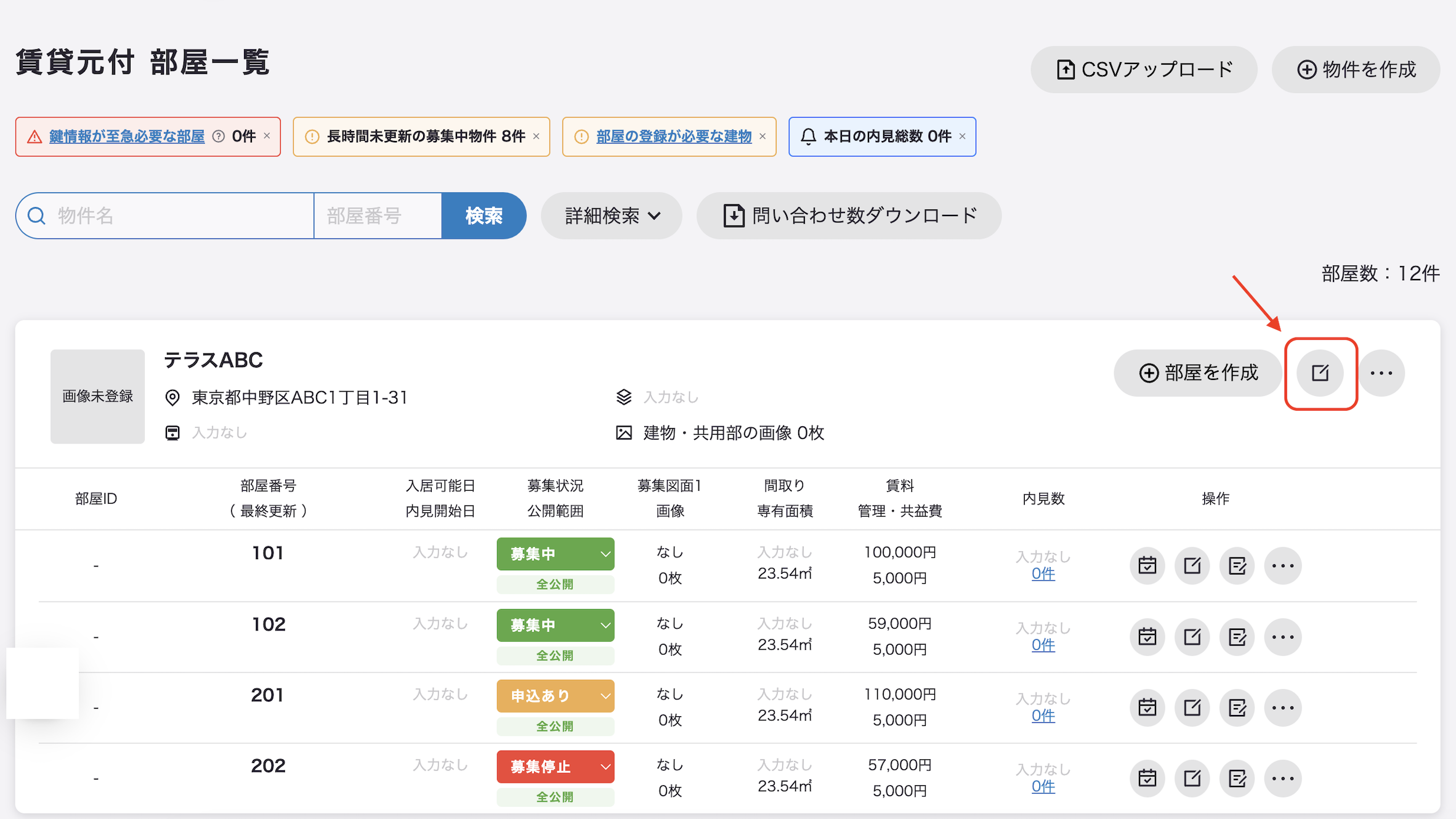The image size is (1456, 819).
Task: Open note form icon for room 201
Action: click(1237, 708)
